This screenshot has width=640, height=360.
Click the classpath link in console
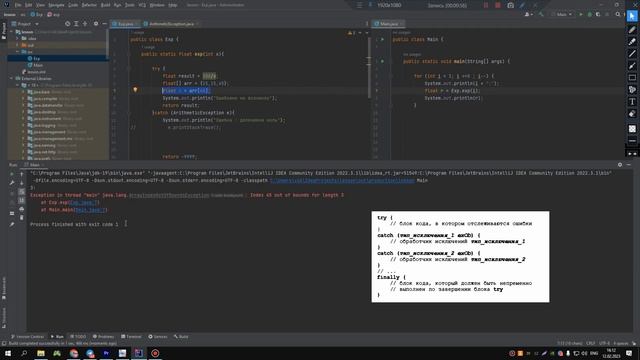pos(342,180)
